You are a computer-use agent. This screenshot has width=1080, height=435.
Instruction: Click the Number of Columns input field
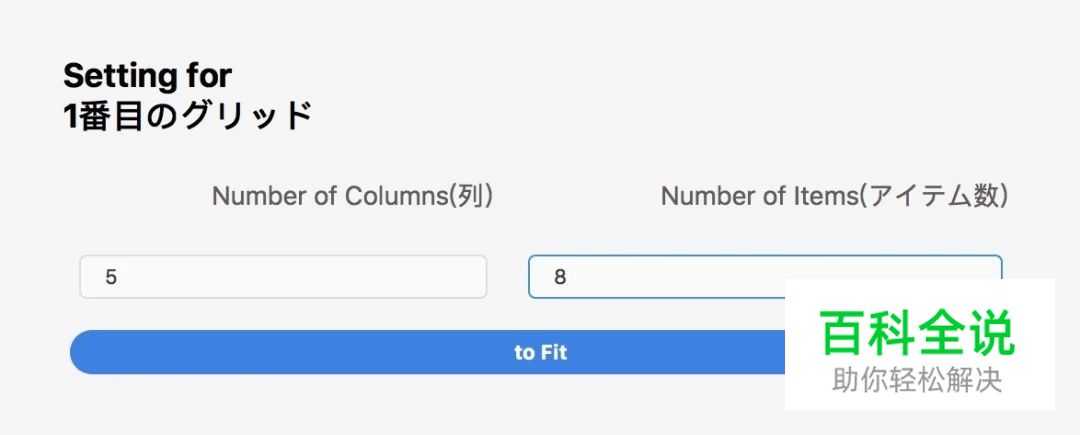pos(283,277)
